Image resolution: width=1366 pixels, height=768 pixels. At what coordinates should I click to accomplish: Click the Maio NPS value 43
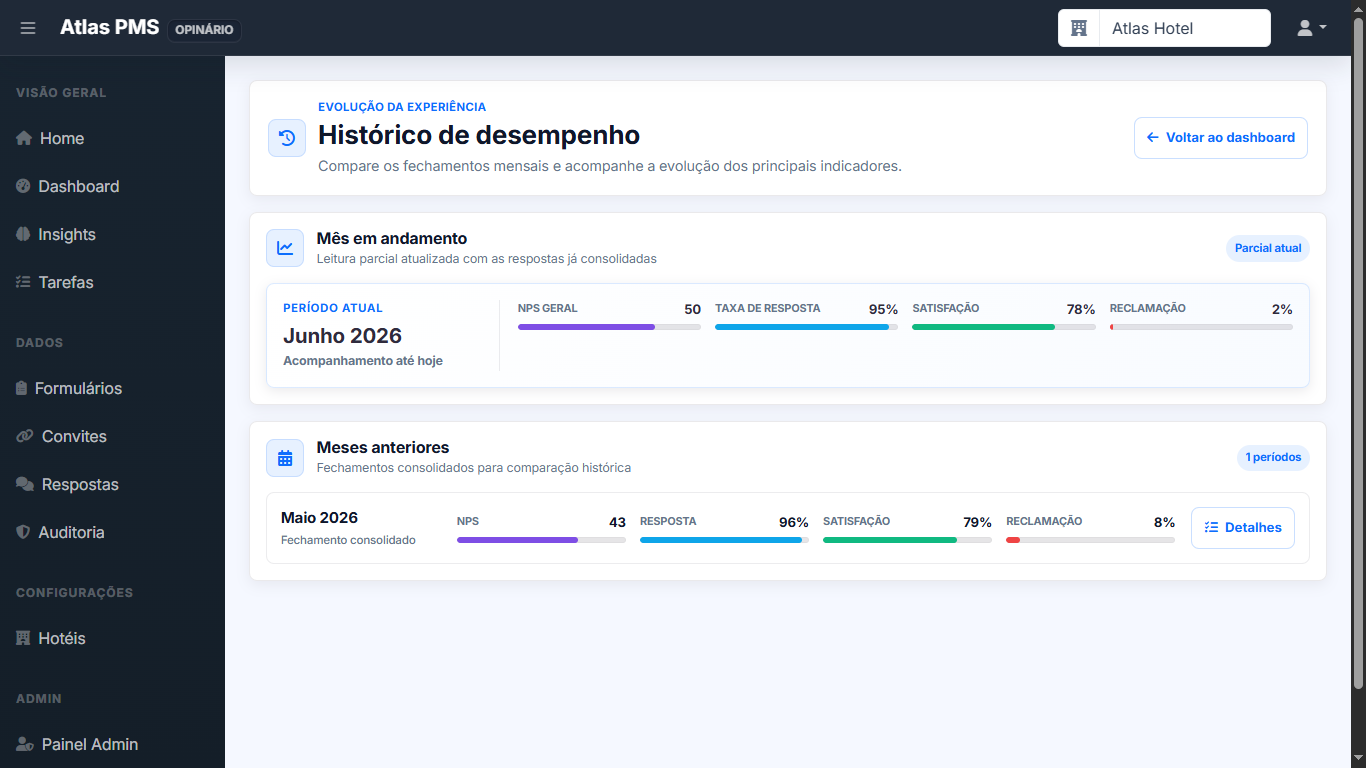(x=617, y=522)
